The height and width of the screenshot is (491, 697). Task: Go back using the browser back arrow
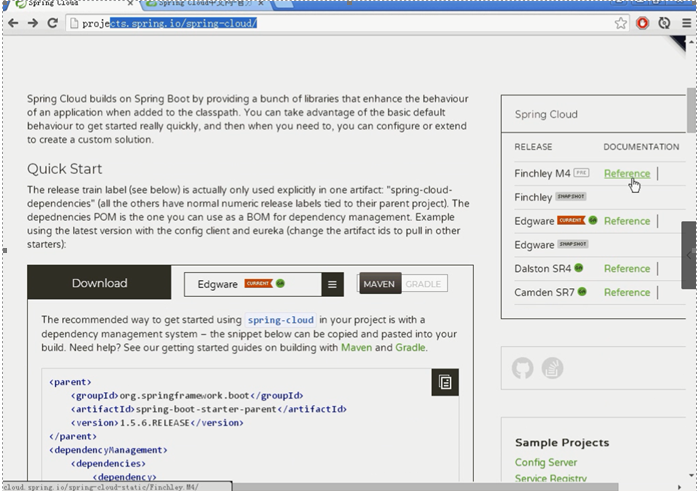13,23
